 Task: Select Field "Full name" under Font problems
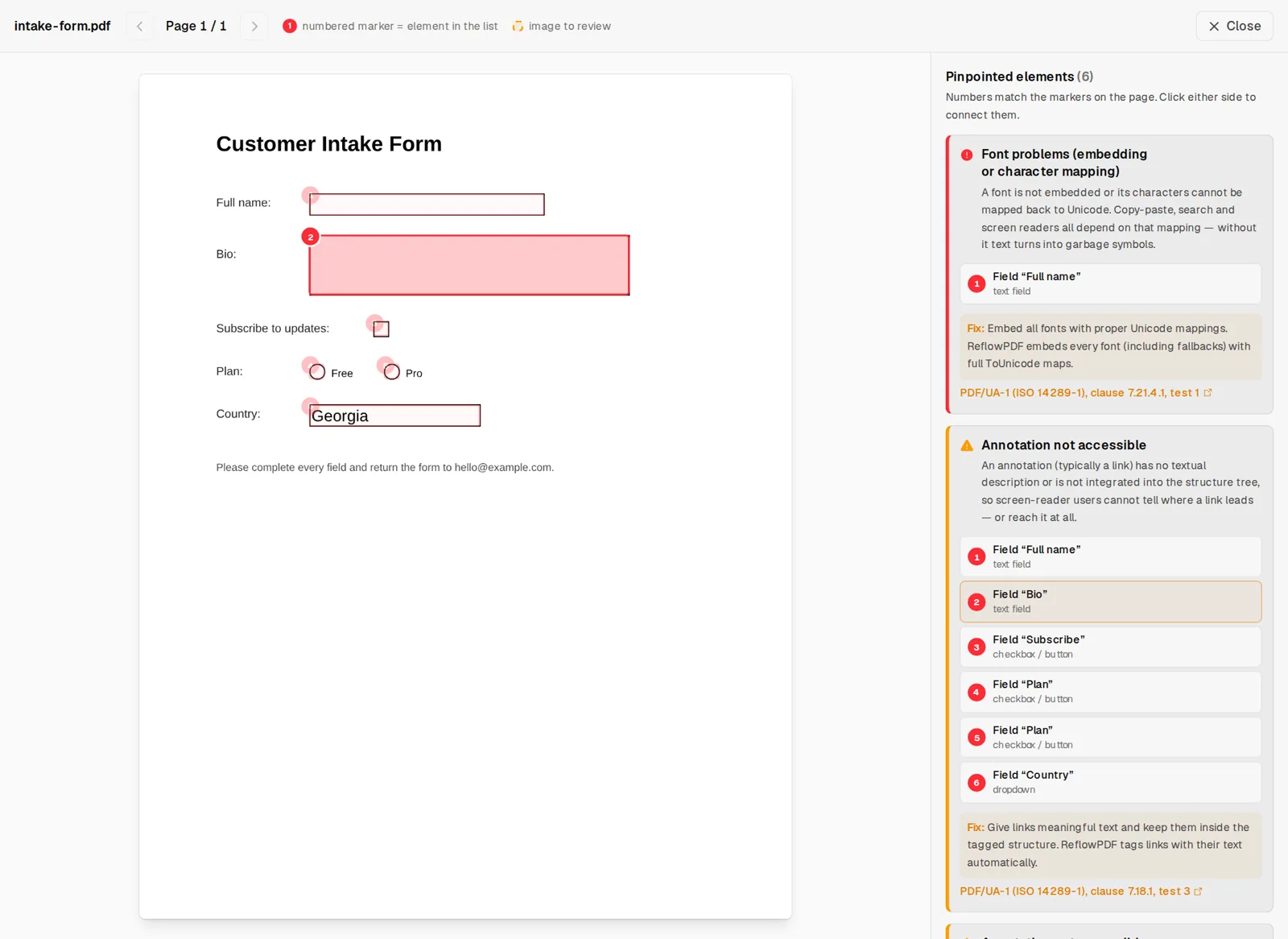1110,283
